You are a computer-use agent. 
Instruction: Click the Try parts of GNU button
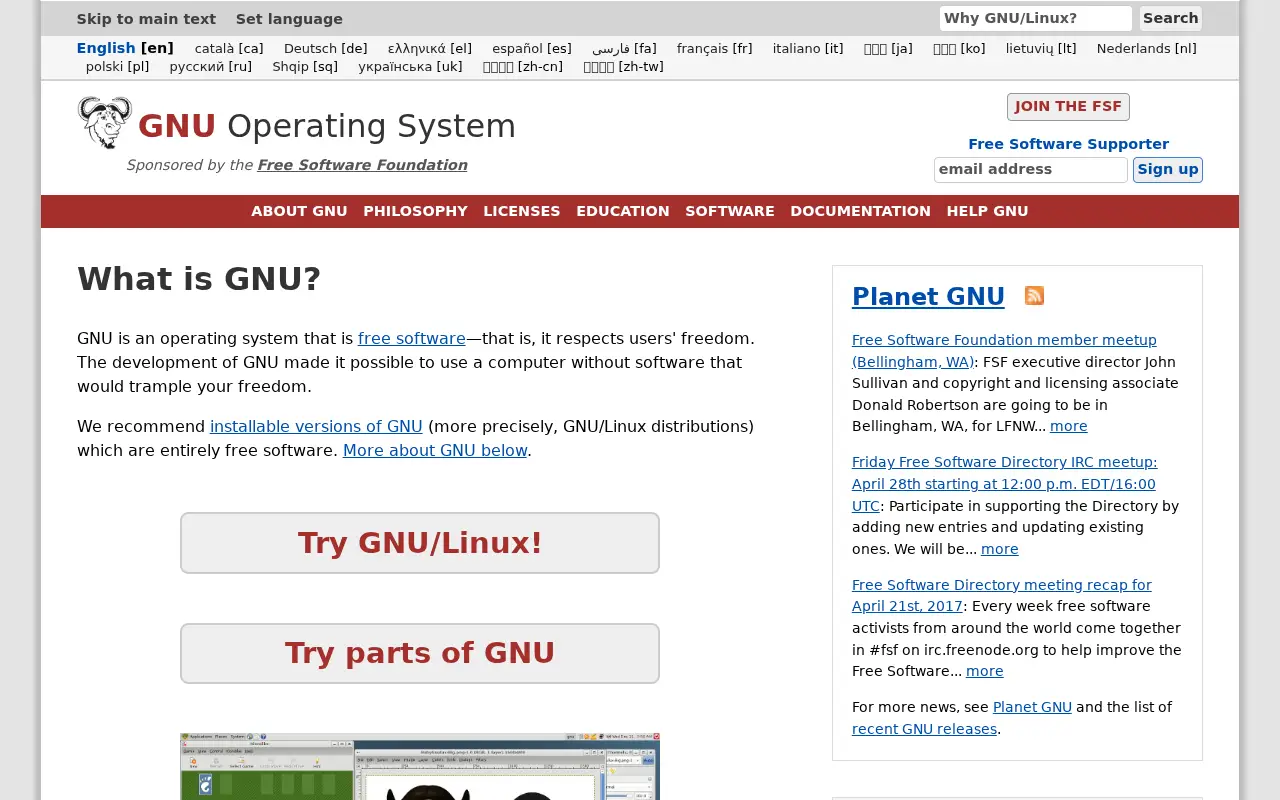tap(420, 653)
